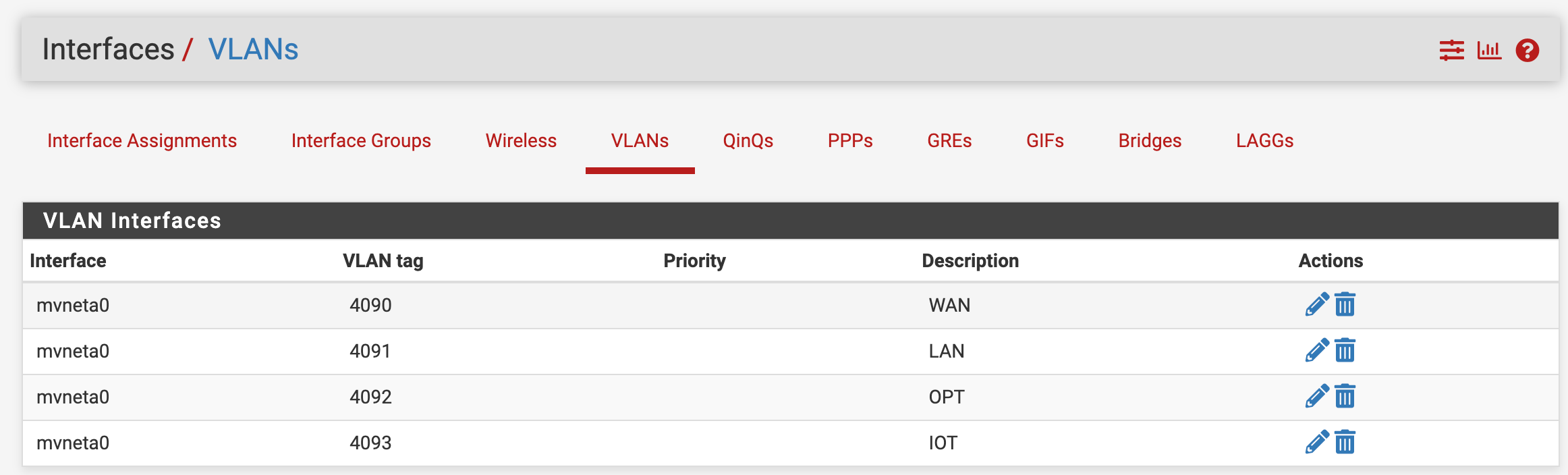
Task: Edit the LAN VLAN 4091 entry
Action: pos(1316,351)
